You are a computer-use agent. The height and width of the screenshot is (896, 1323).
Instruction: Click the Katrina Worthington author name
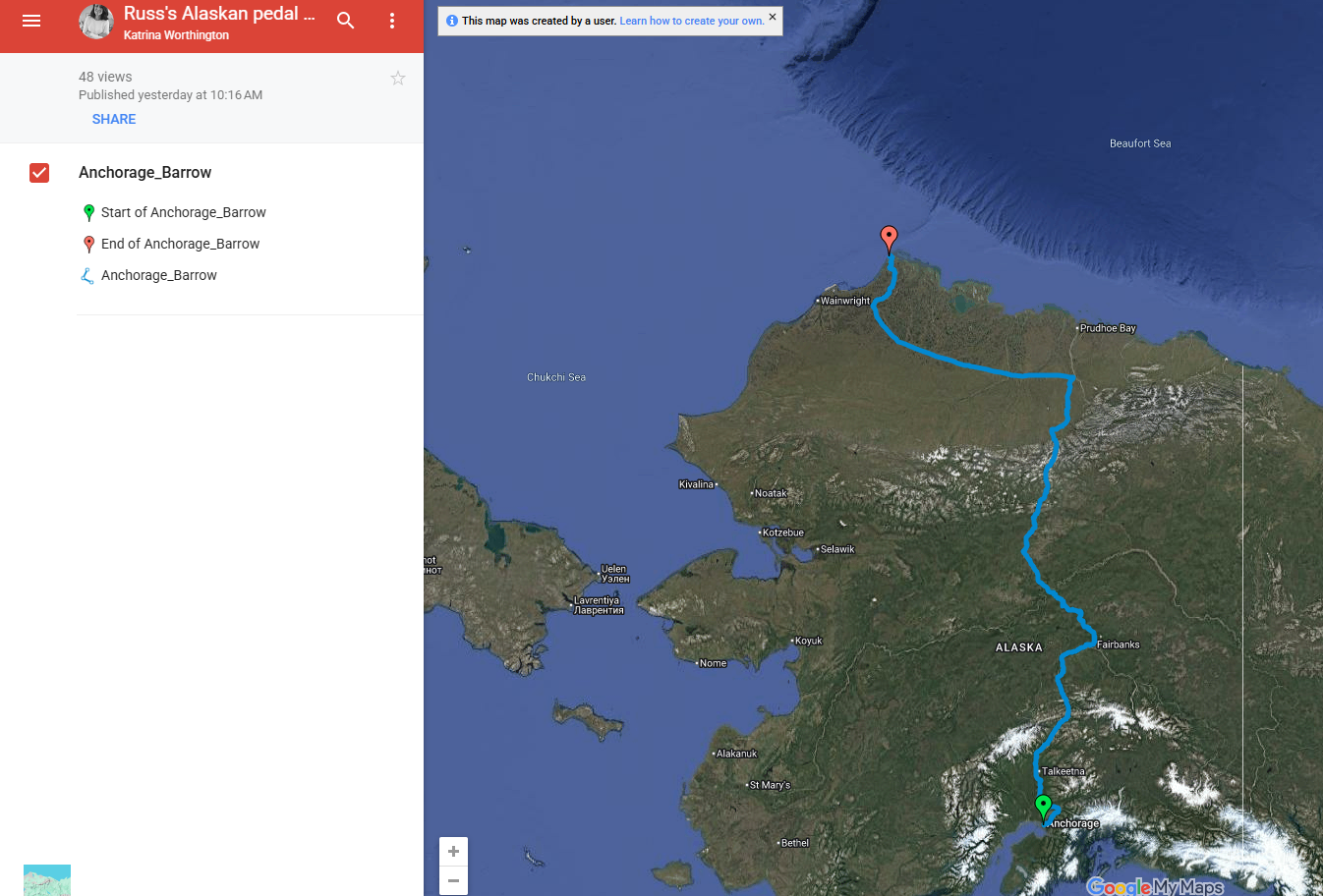(176, 35)
